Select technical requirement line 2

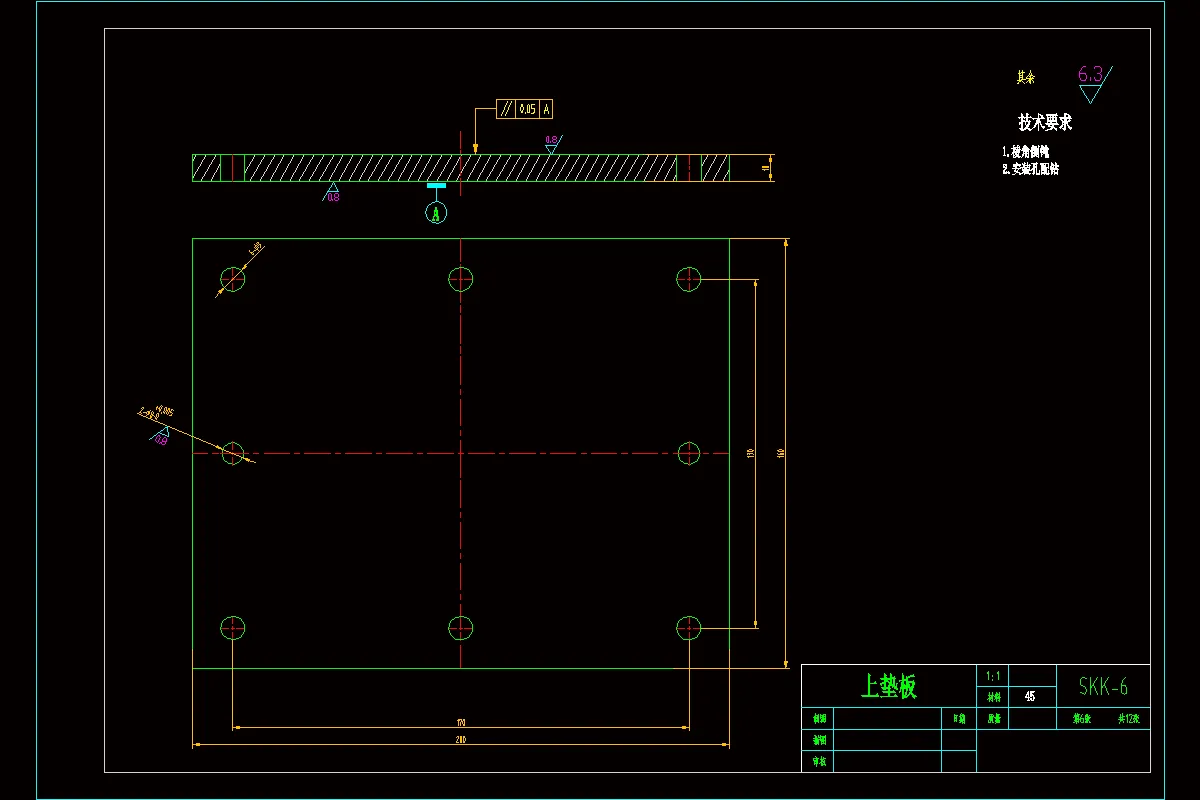tap(1030, 169)
